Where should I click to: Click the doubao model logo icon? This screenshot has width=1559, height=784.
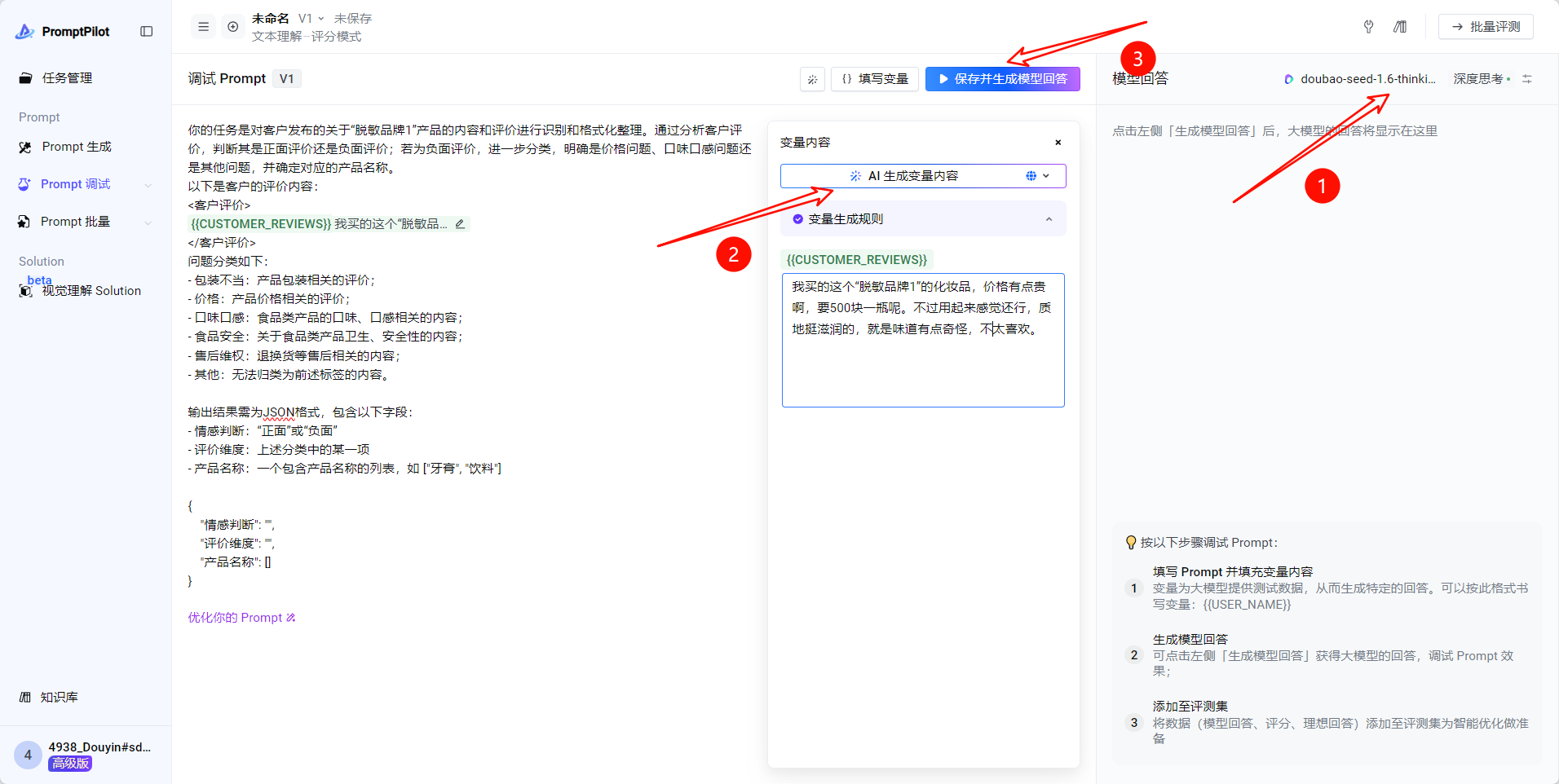[x=1289, y=79]
